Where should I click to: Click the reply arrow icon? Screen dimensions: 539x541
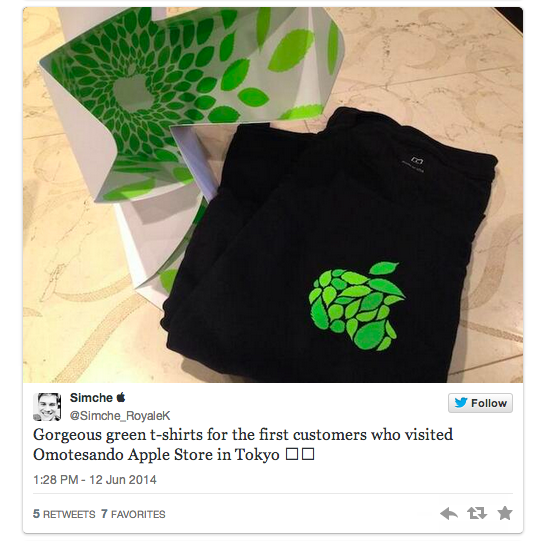click(449, 514)
